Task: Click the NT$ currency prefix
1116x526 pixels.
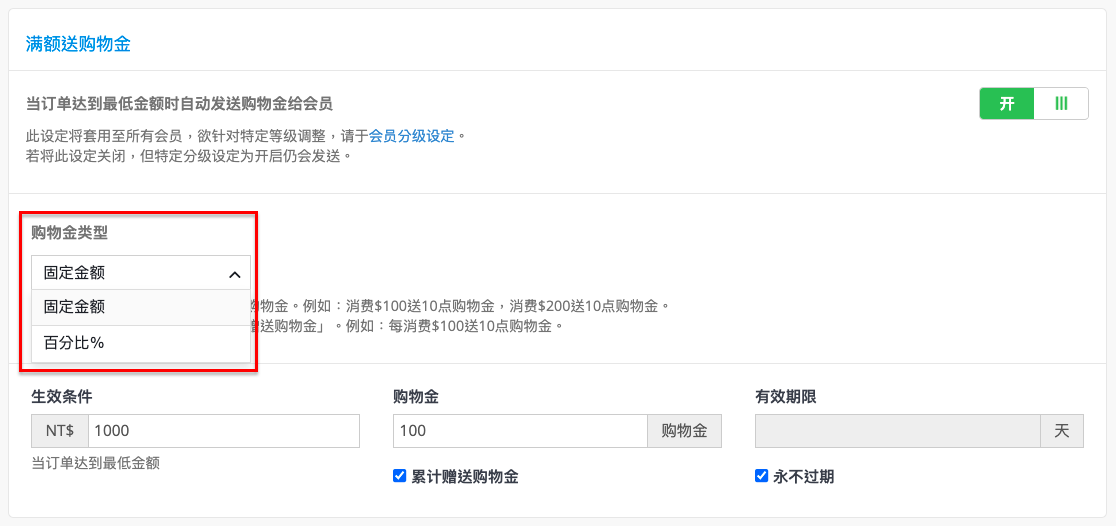Action: click(60, 431)
